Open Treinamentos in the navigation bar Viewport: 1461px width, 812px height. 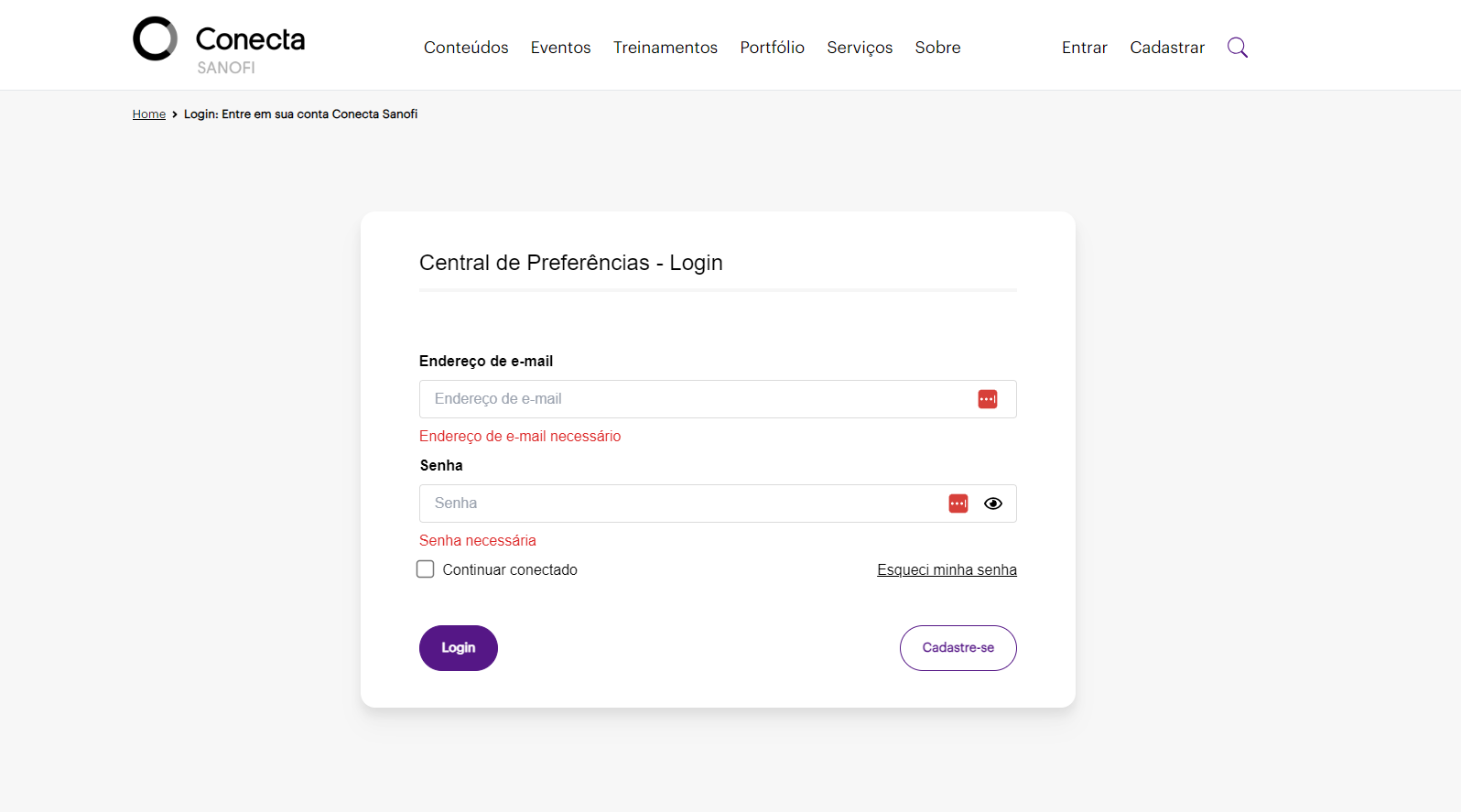point(665,48)
